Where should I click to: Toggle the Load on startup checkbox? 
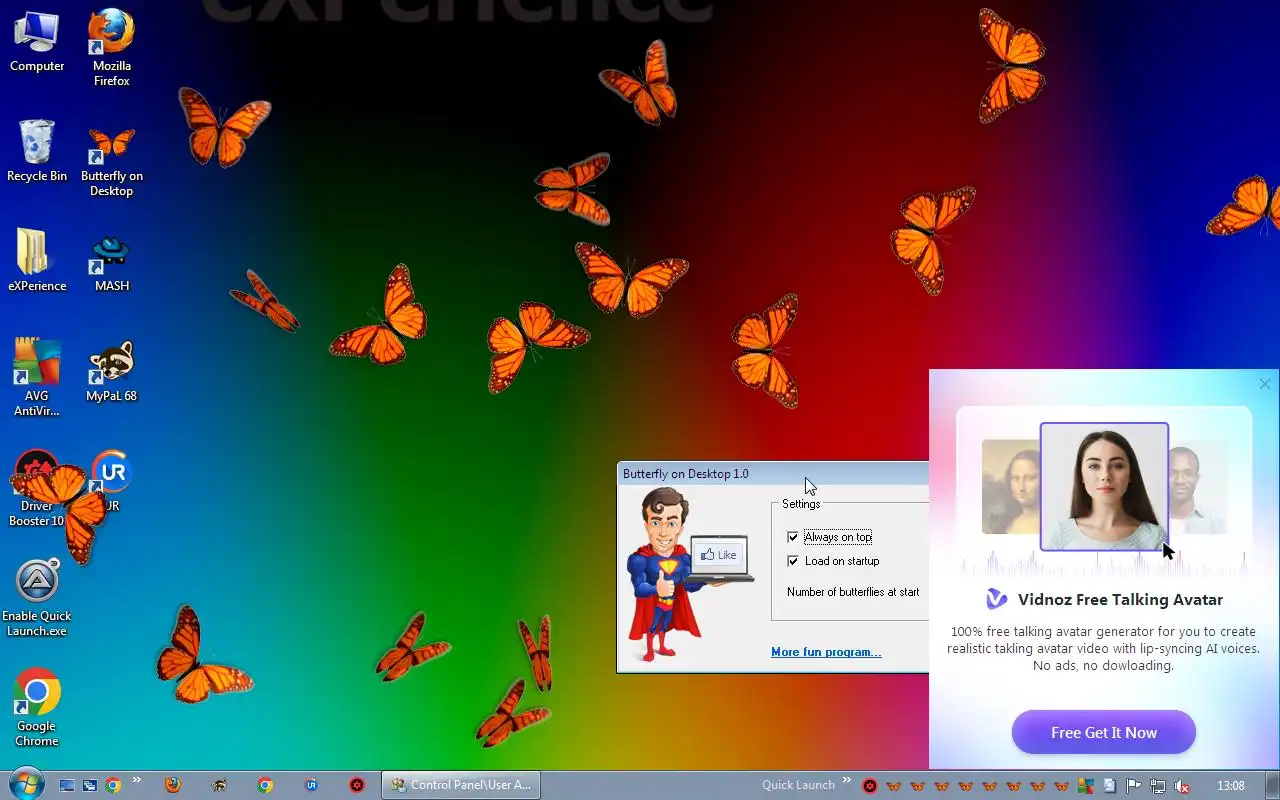(x=793, y=561)
